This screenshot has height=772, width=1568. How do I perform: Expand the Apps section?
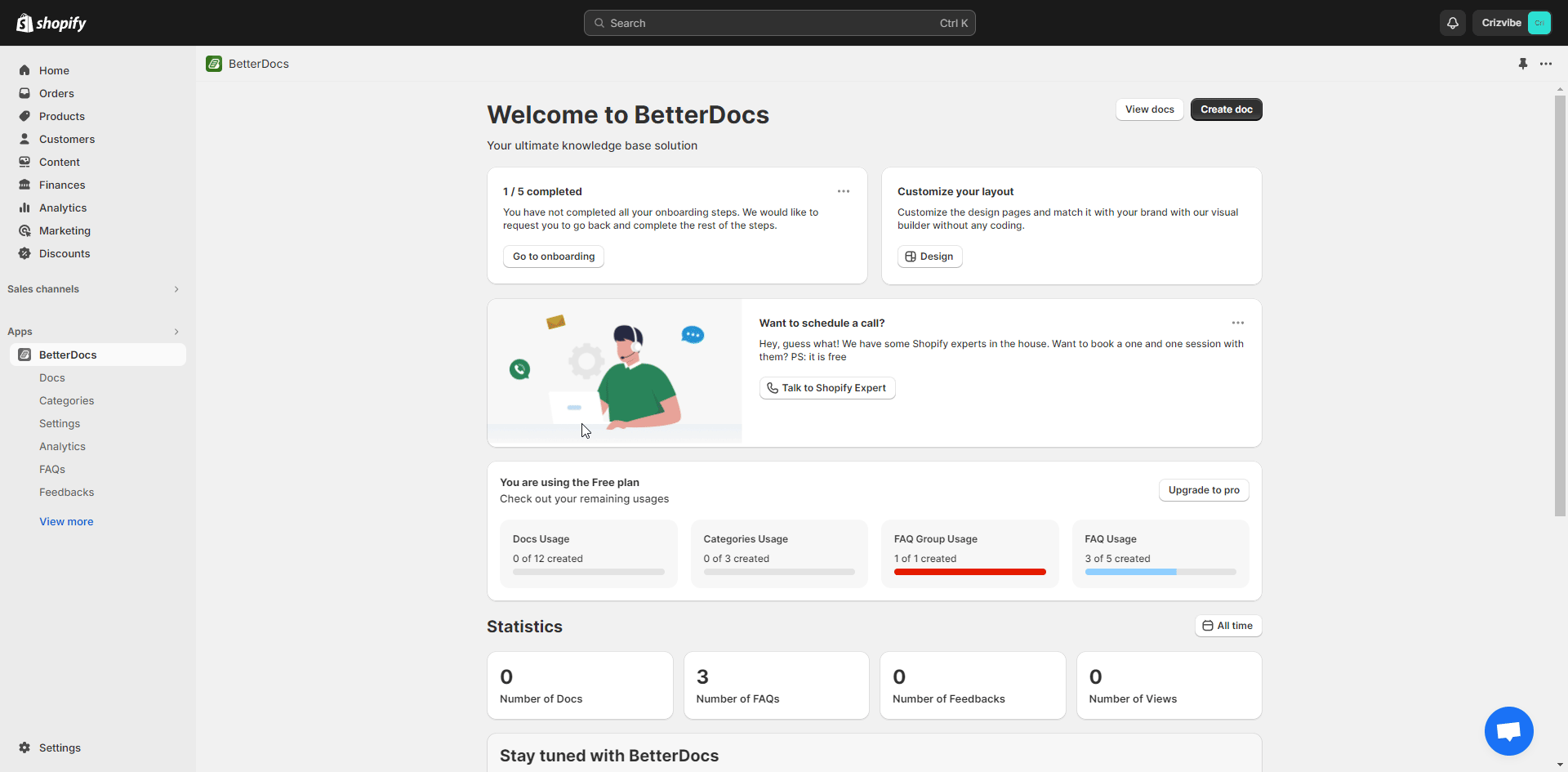pos(176,332)
